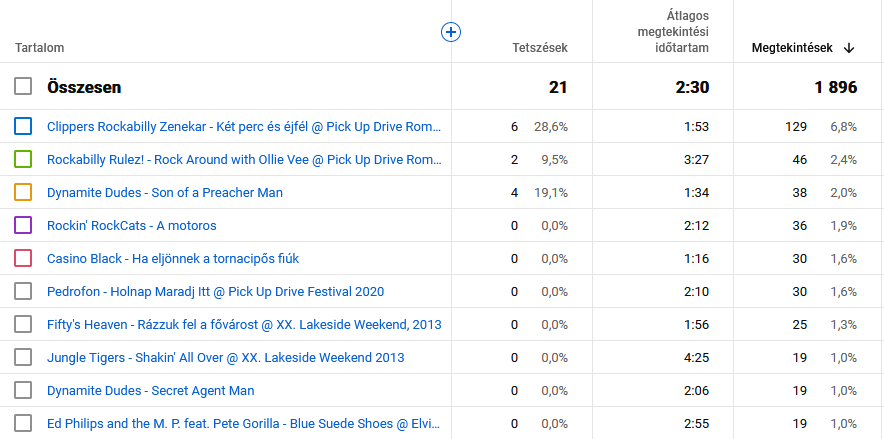Open Dynamite Dudes - Secret Agent Man link
Image resolution: width=884 pixels, height=439 pixels.
pos(151,391)
